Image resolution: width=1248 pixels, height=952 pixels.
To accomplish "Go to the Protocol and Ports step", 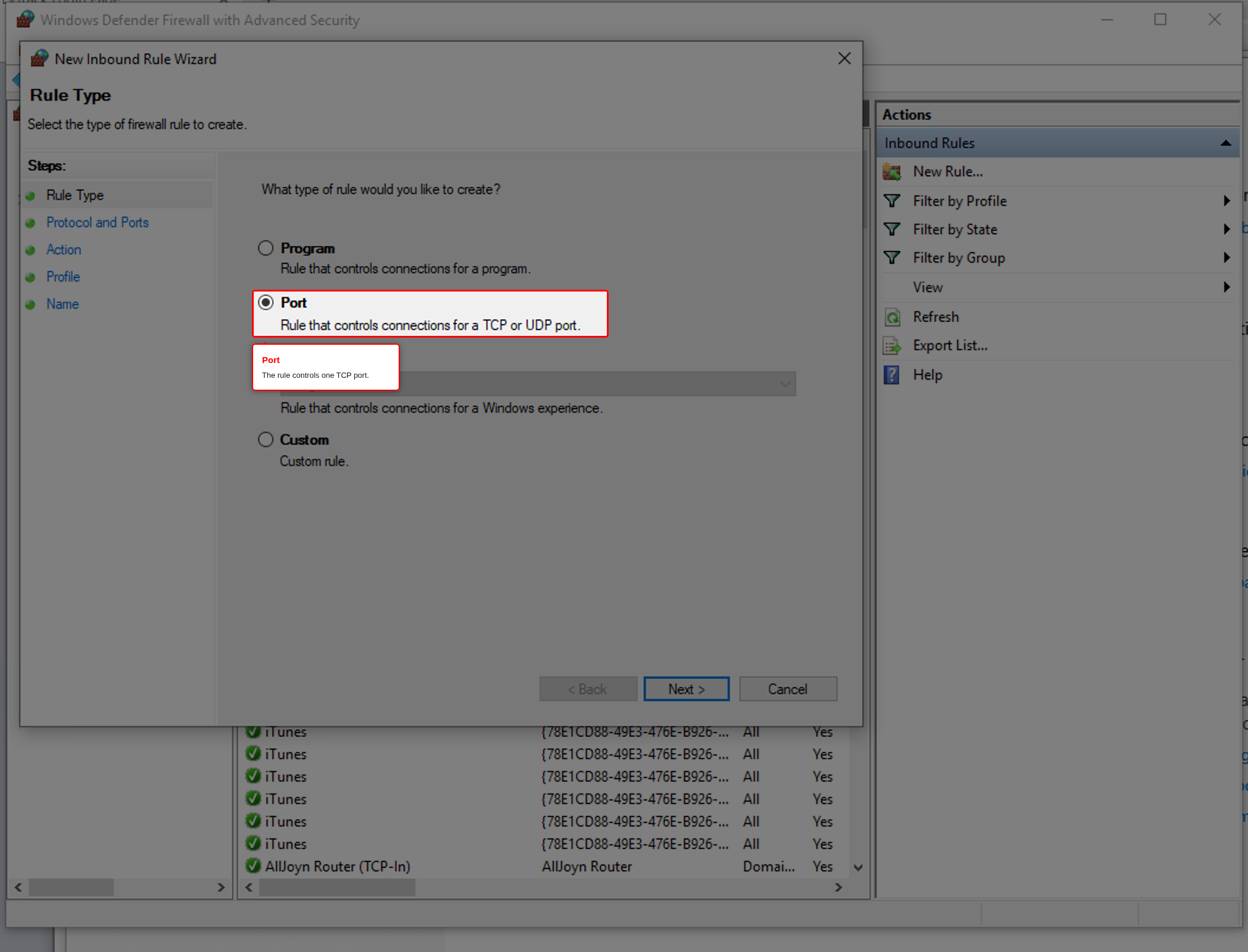I will pos(98,222).
